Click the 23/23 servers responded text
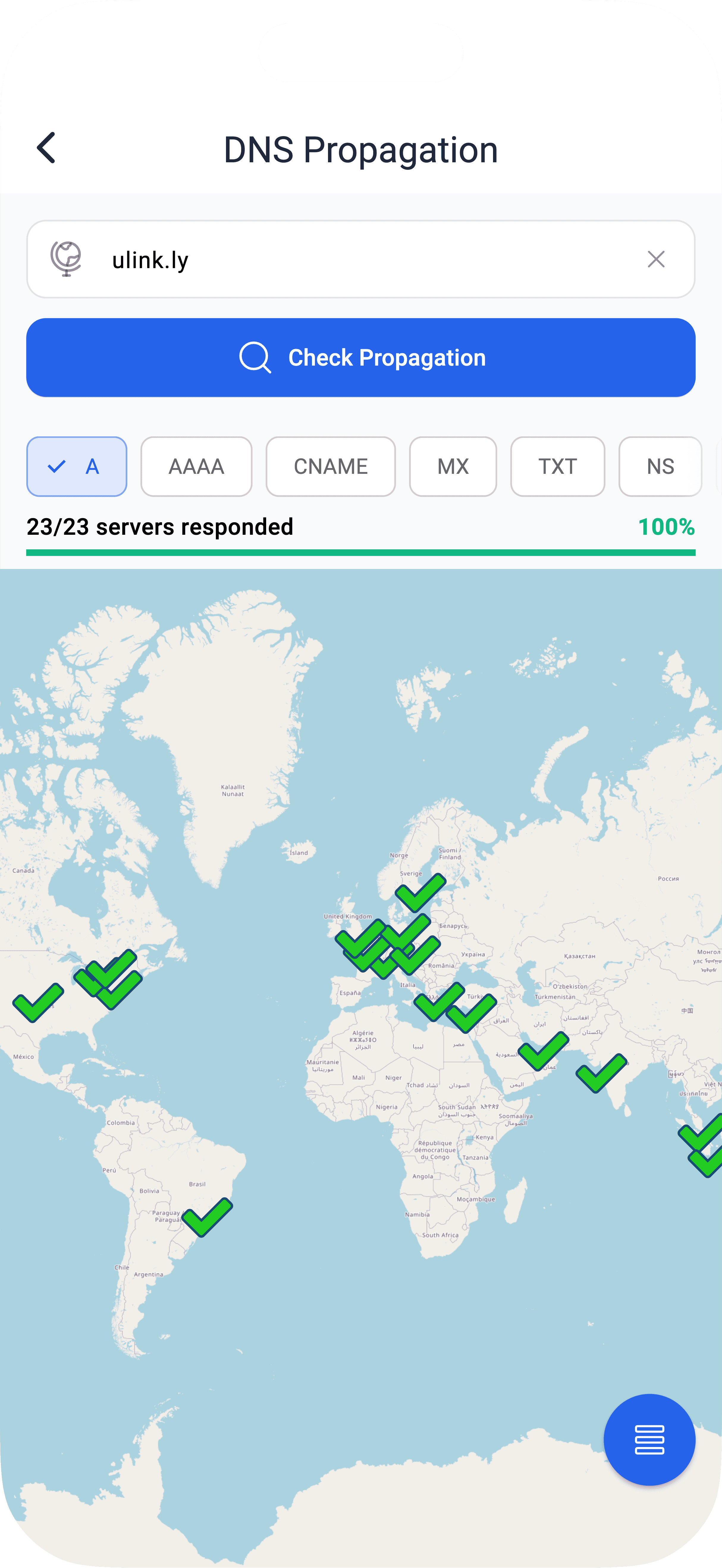722x1568 pixels. [160, 526]
